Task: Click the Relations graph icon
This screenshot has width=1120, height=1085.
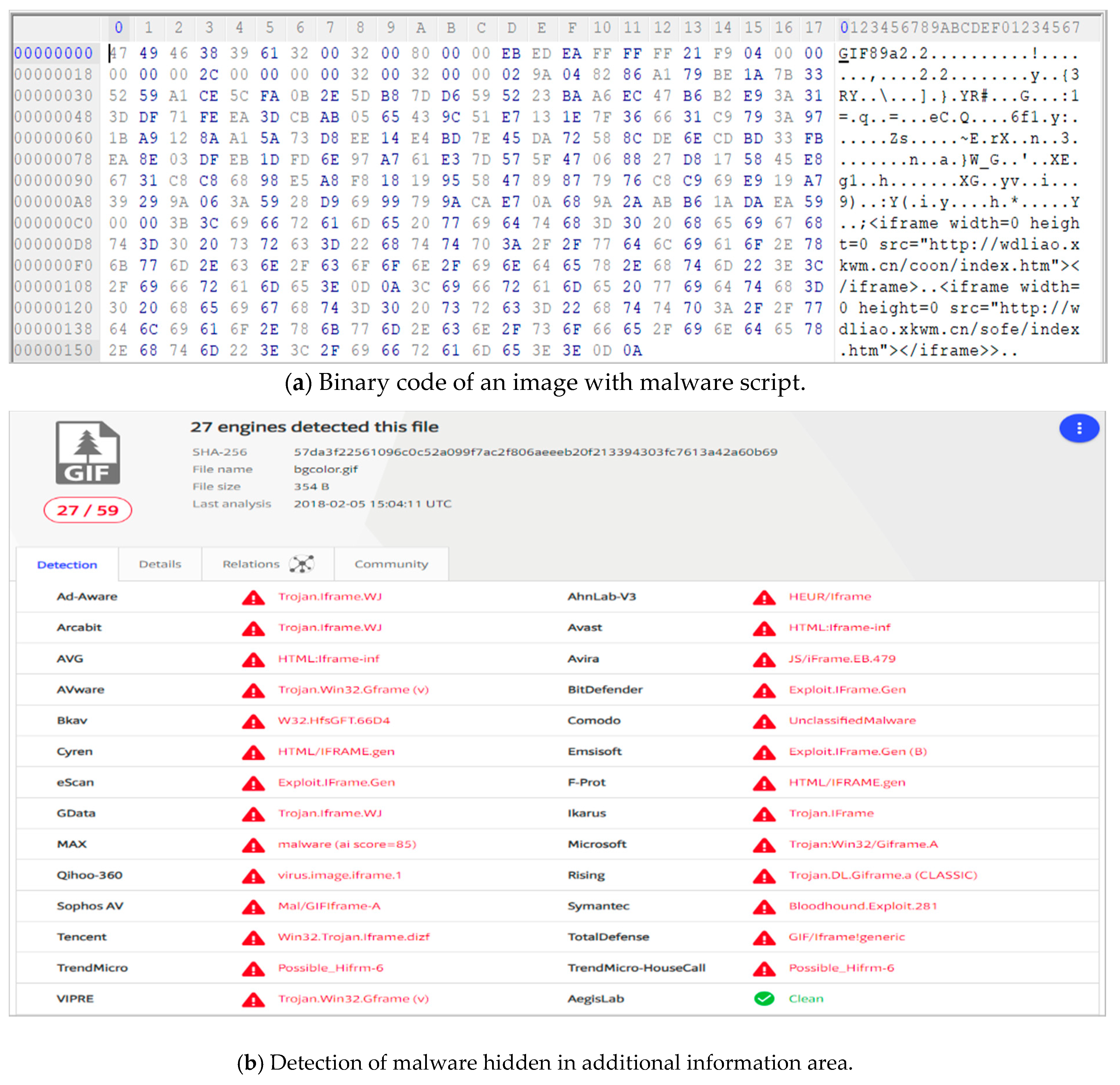Action: [x=302, y=564]
